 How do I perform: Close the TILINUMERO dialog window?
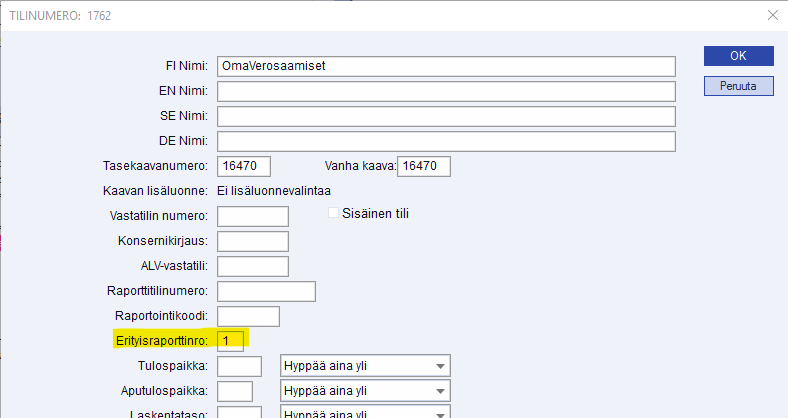(771, 15)
